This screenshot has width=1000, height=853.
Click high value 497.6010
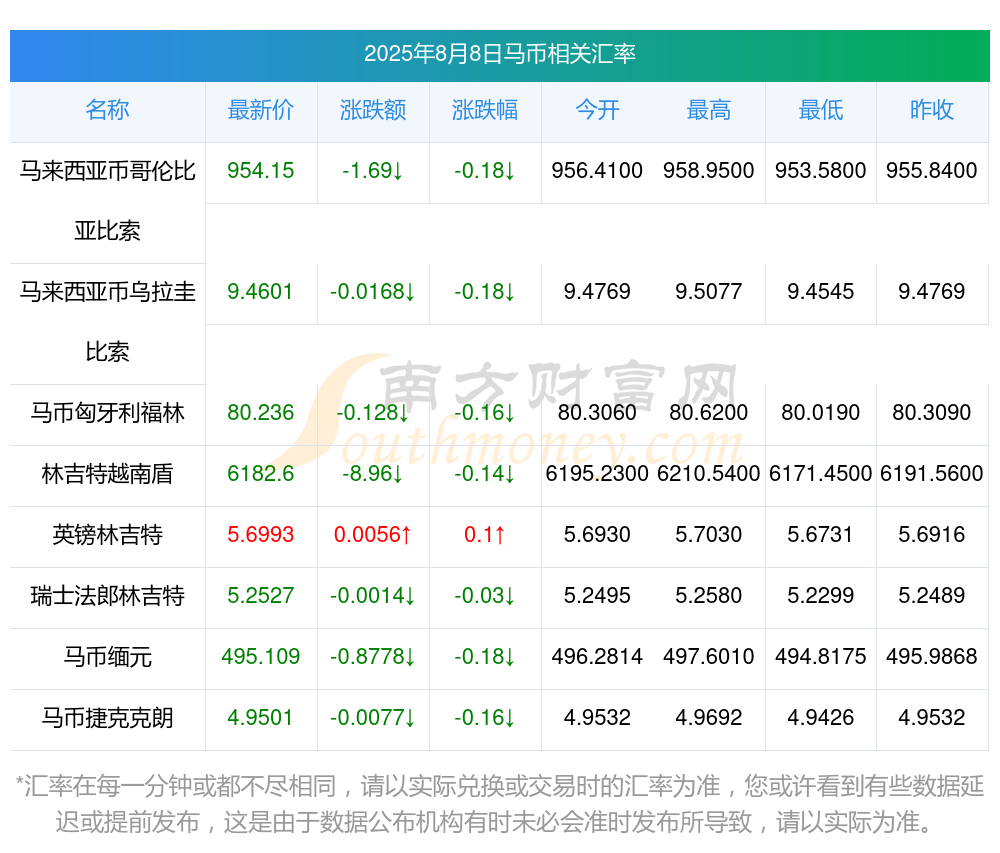709,657
